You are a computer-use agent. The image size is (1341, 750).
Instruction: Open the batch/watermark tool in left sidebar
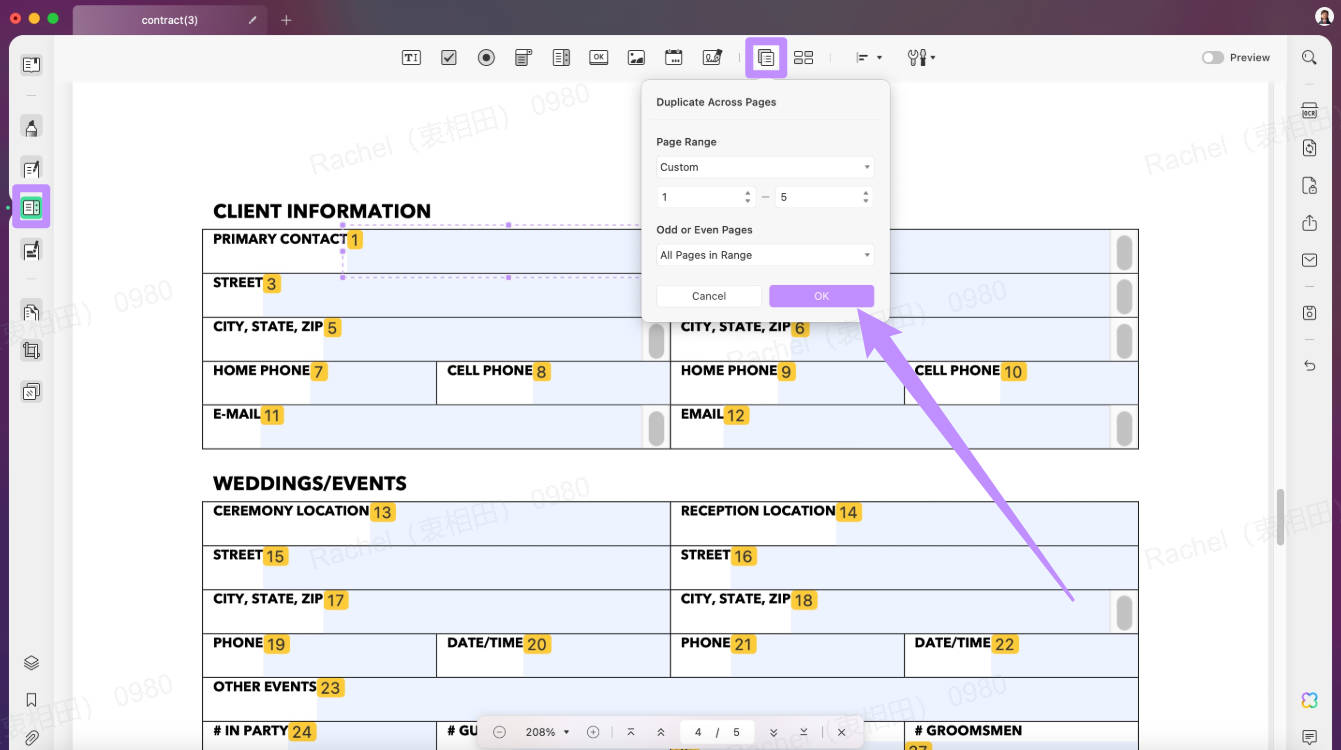tap(31, 391)
